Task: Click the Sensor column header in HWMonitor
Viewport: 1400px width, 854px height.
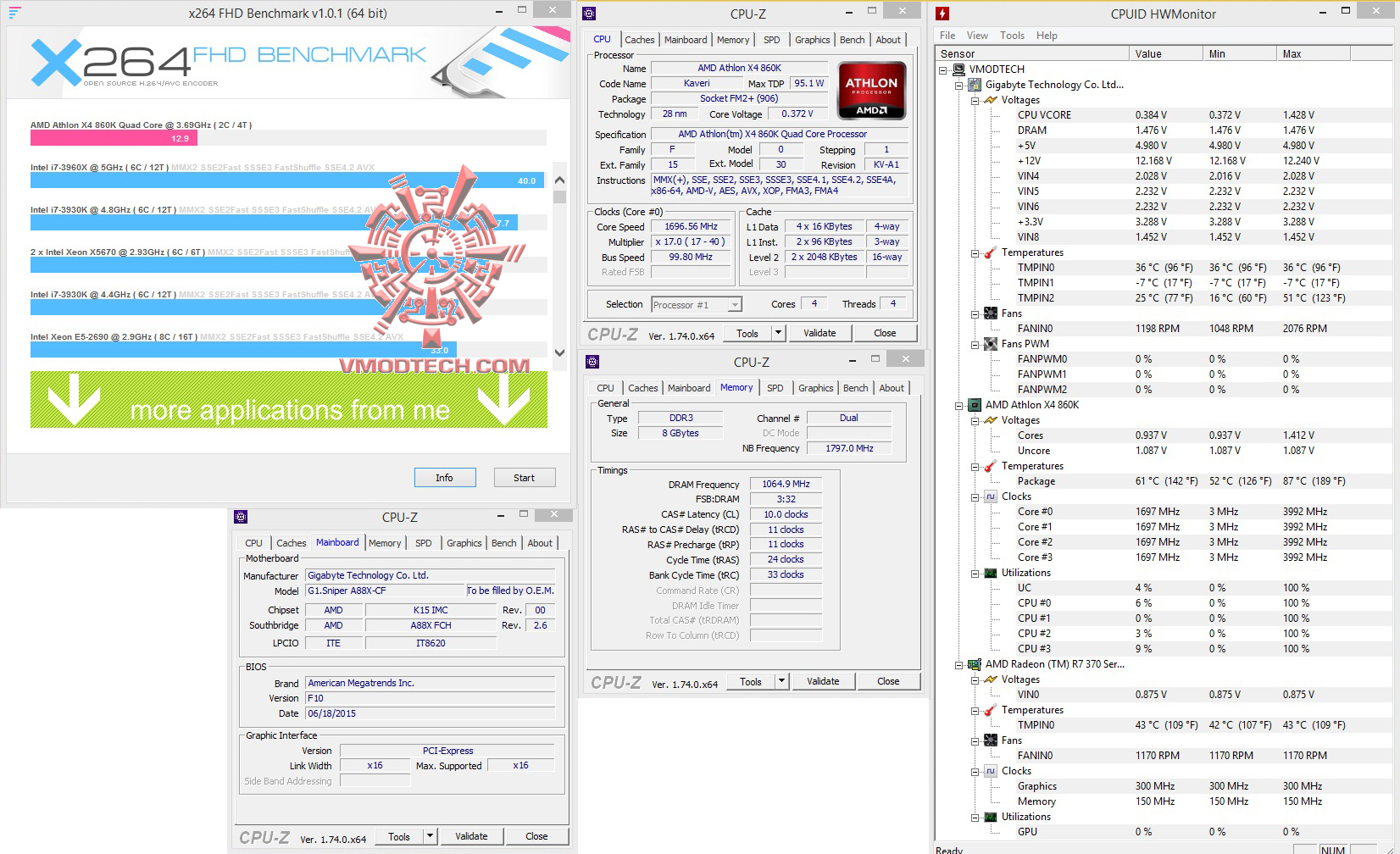Action: point(1033,53)
